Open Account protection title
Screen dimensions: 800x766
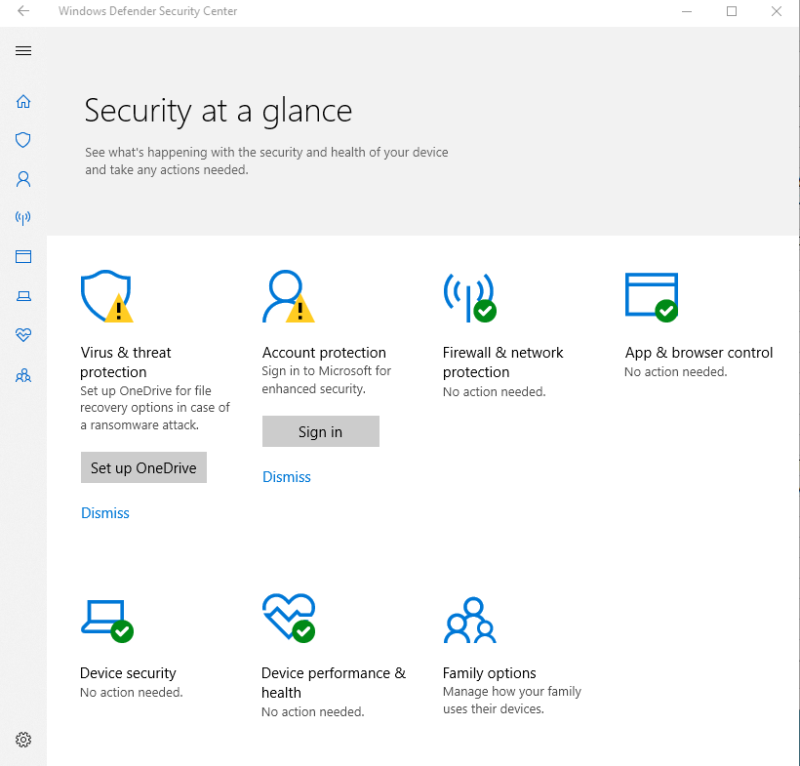coord(324,353)
